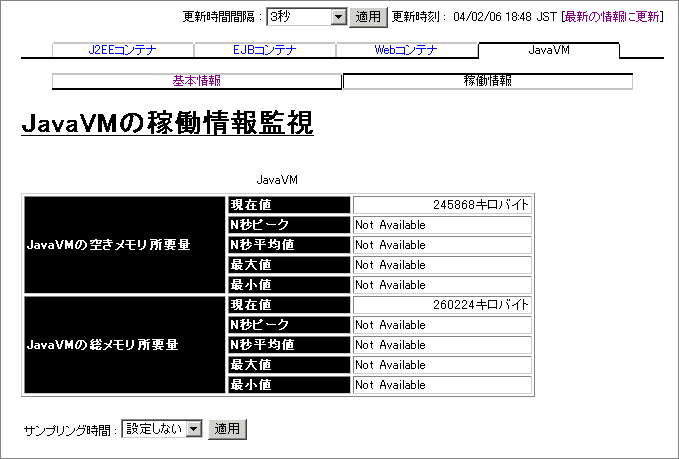
Task: Switch to the J2EEコンテナ tab
Action: click(x=122, y=50)
